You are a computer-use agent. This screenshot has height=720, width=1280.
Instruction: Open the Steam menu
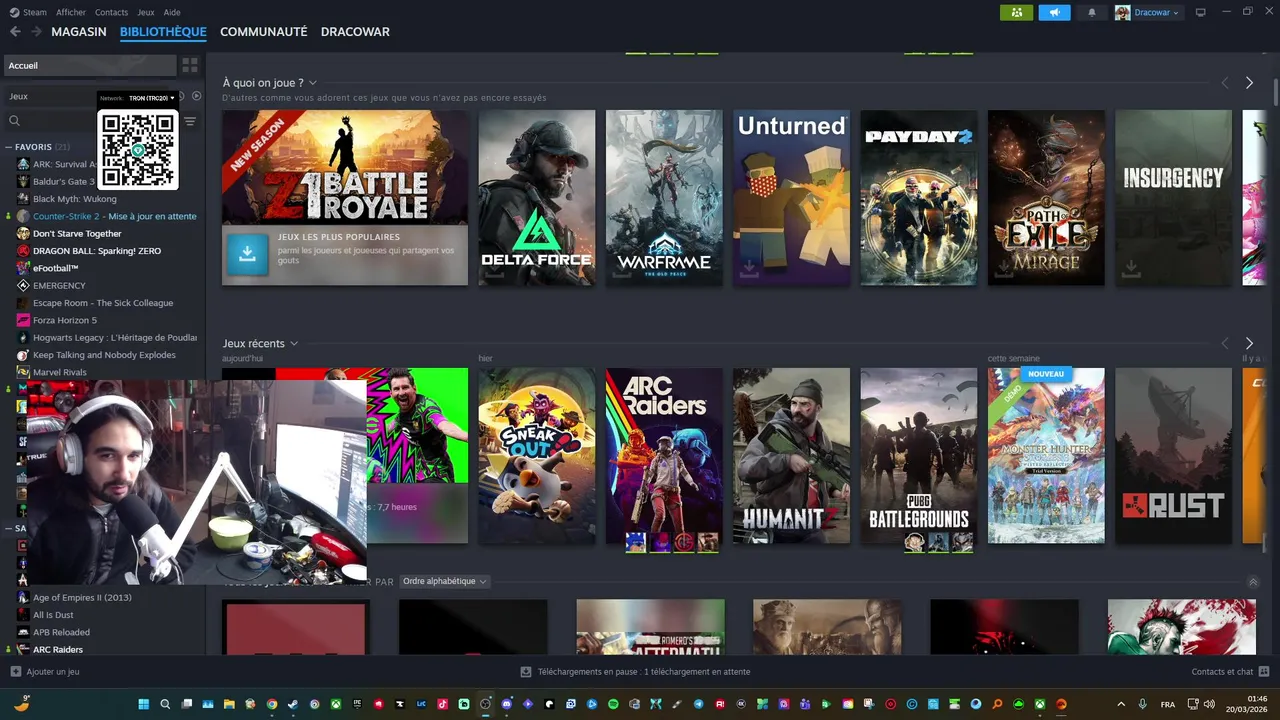(x=35, y=12)
